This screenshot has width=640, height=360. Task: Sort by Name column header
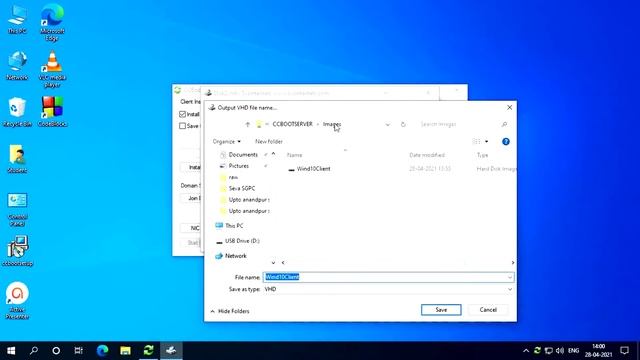point(295,155)
